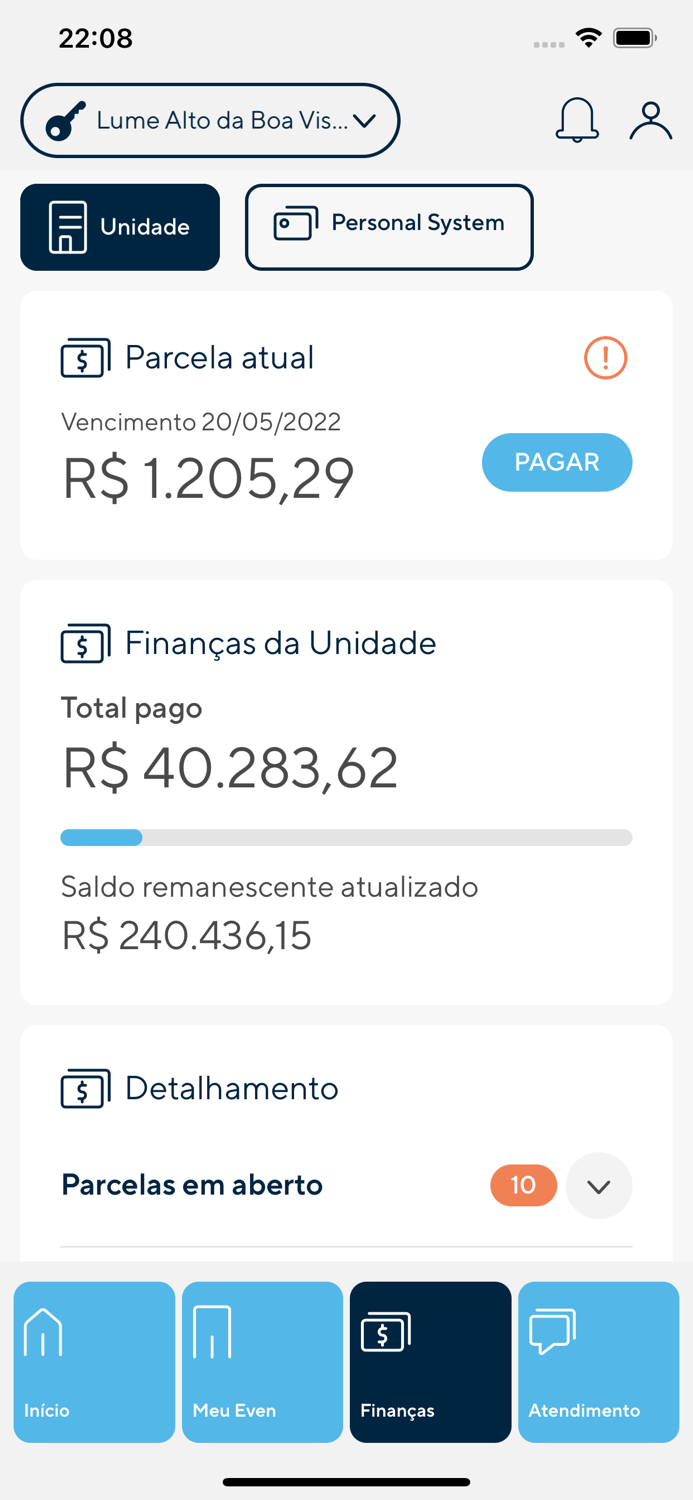The height and width of the screenshot is (1500, 693).
Task: Switch to the Personal System tab
Action: pyautogui.click(x=389, y=227)
